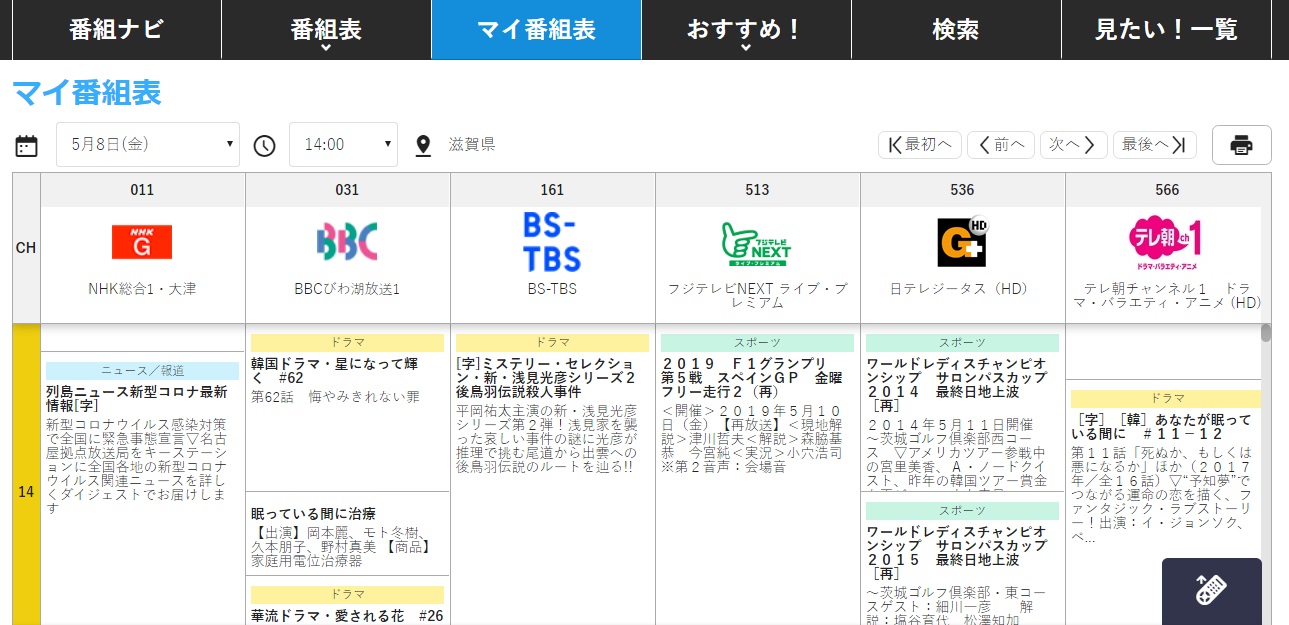Image resolution: width=1289 pixels, height=625 pixels.
Task: Click channel number 536 header
Action: (x=962, y=190)
